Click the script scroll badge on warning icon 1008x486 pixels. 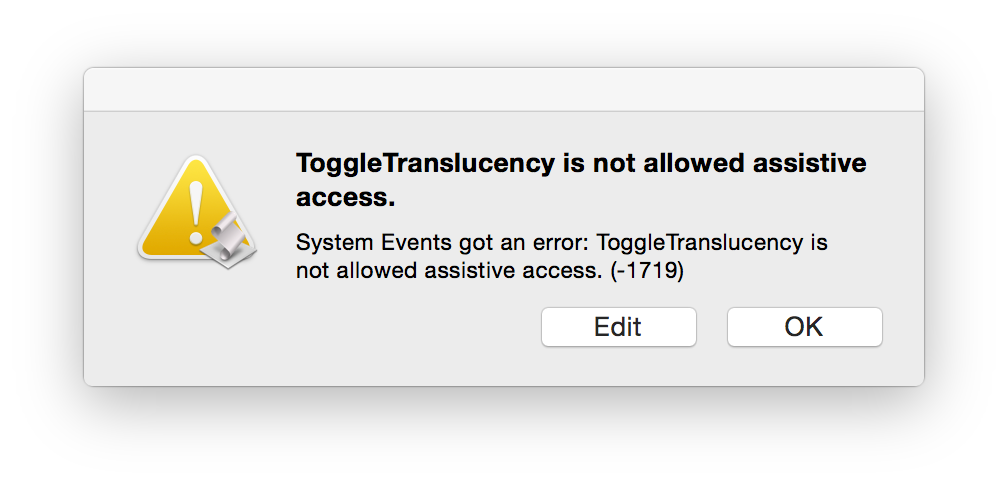228,240
